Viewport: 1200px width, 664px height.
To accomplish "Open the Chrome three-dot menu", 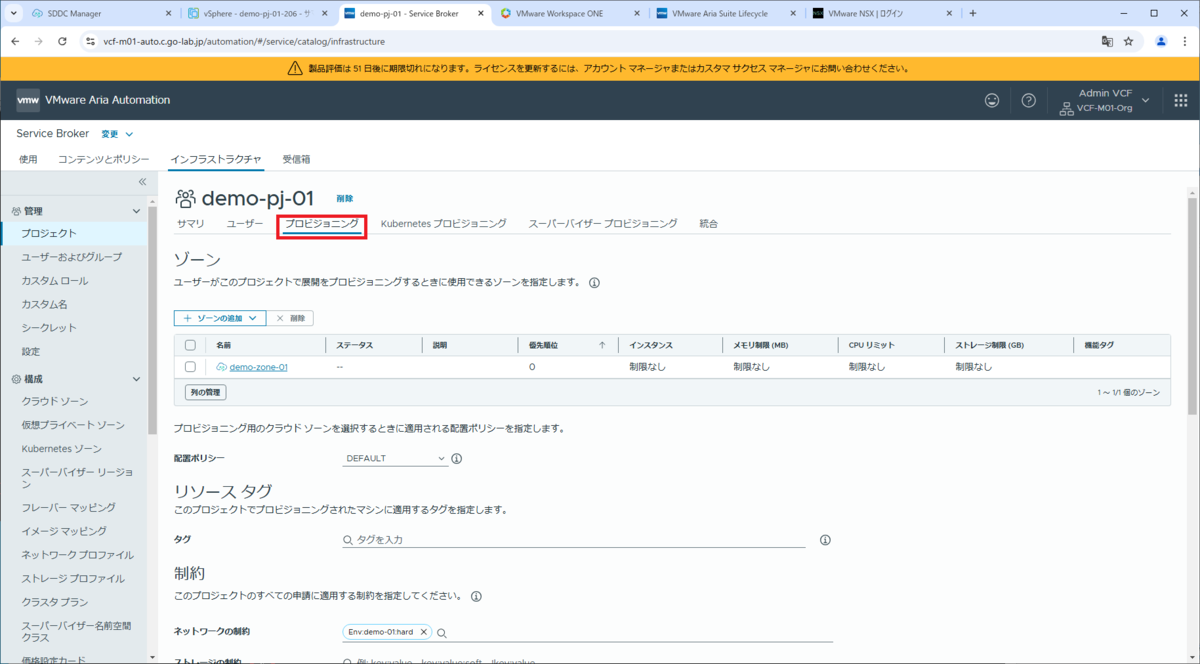I will [1184, 42].
